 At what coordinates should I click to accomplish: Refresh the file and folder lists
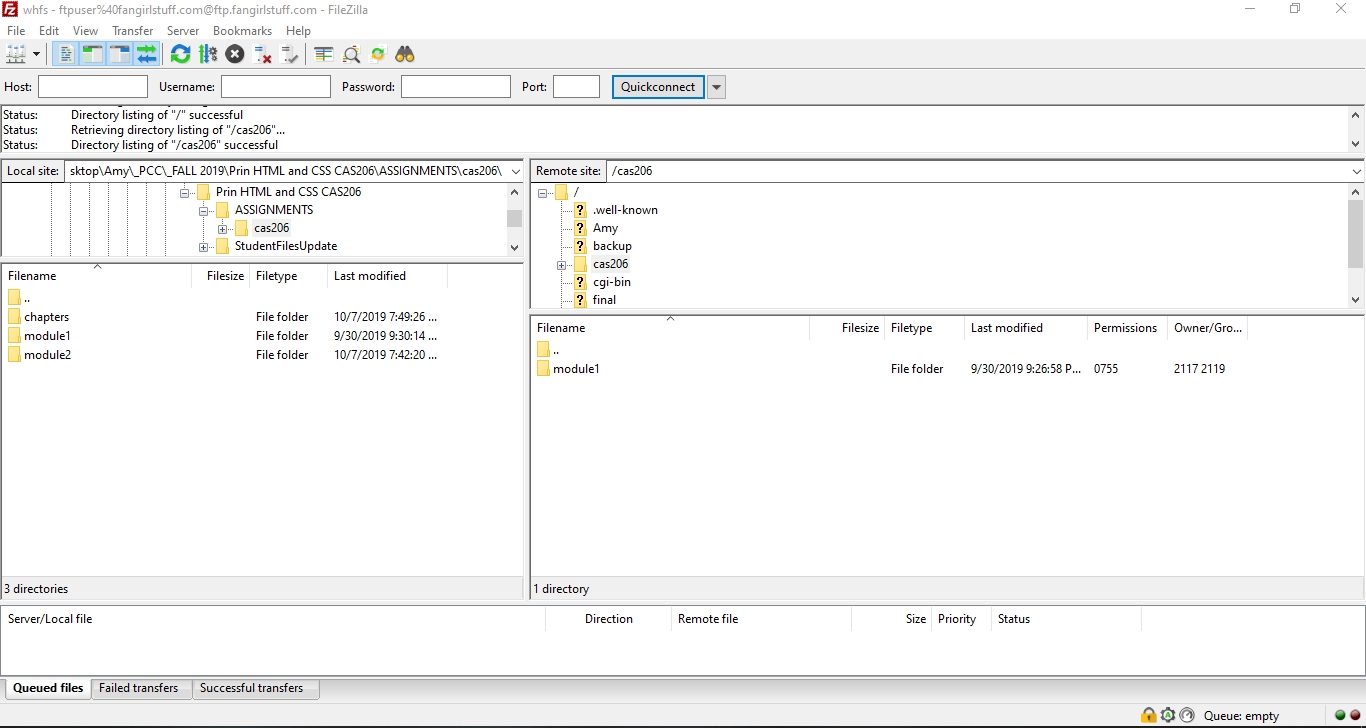click(180, 54)
